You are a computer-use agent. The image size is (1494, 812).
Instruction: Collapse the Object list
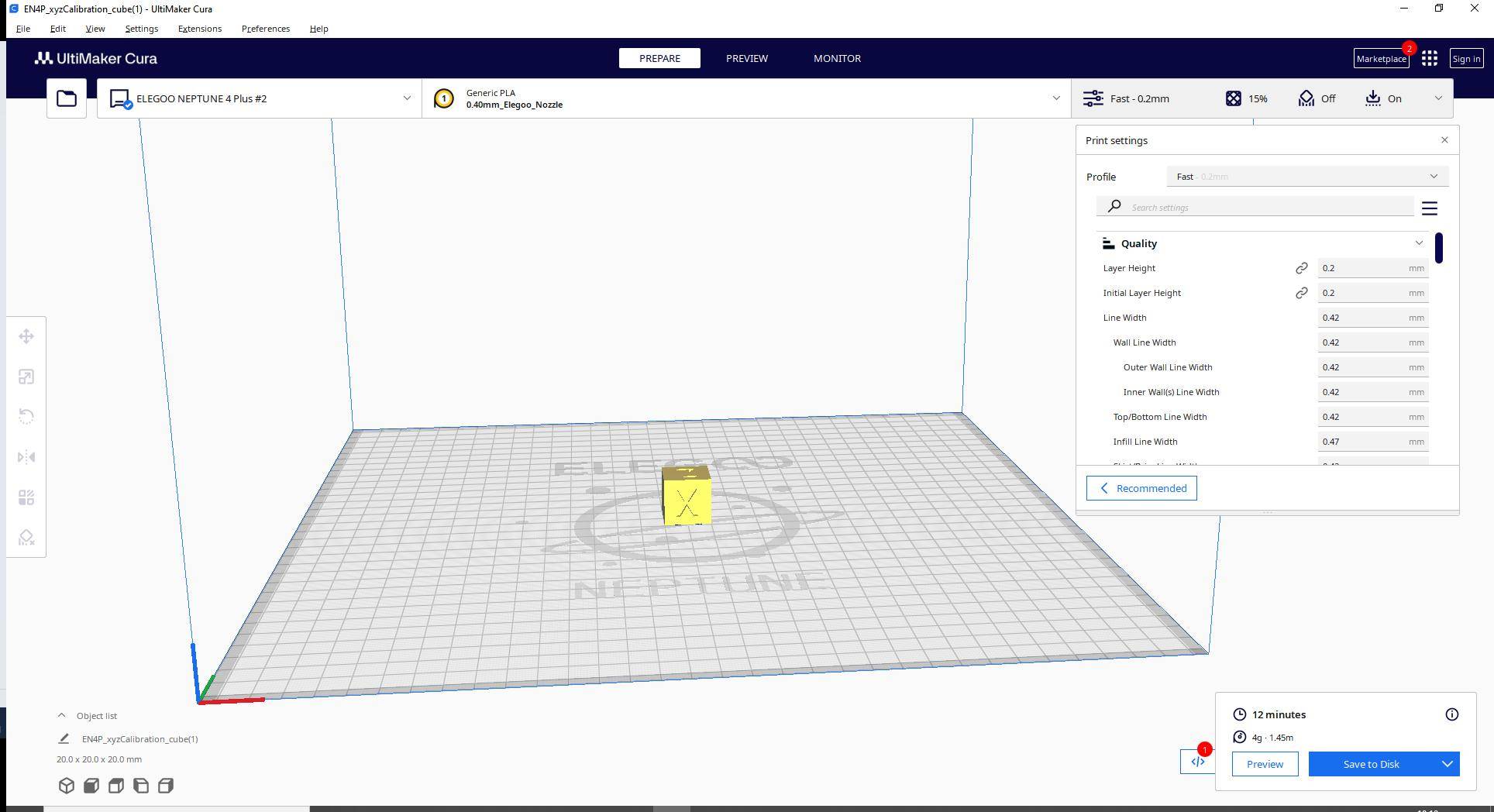coord(62,716)
